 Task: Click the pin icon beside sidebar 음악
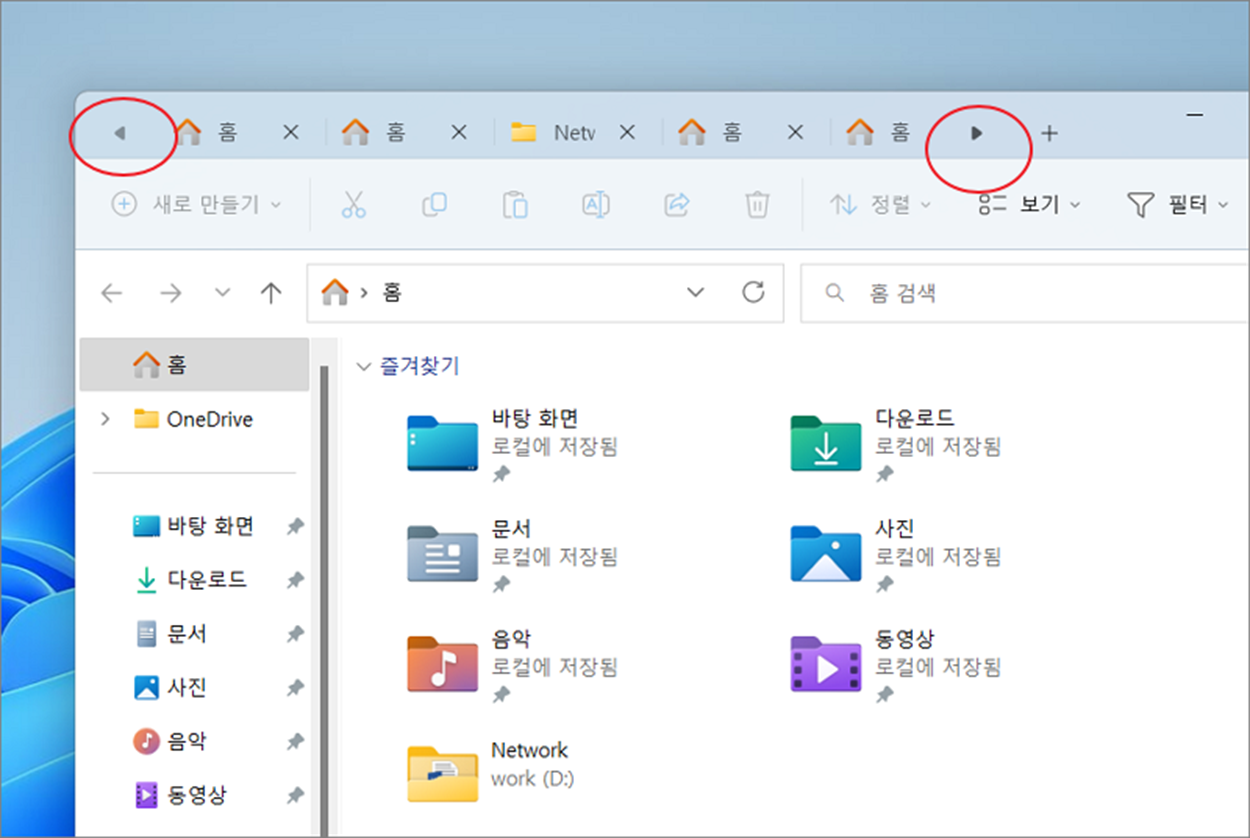click(295, 742)
